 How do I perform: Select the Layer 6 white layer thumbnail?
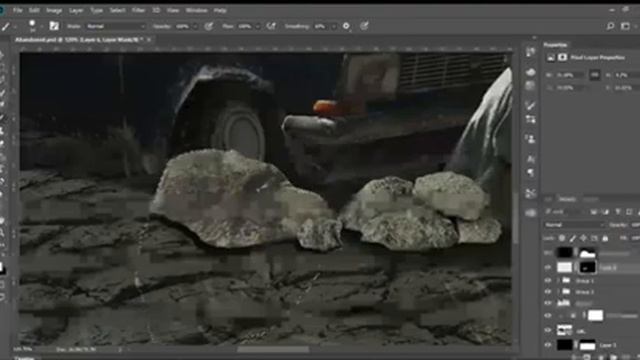564,267
